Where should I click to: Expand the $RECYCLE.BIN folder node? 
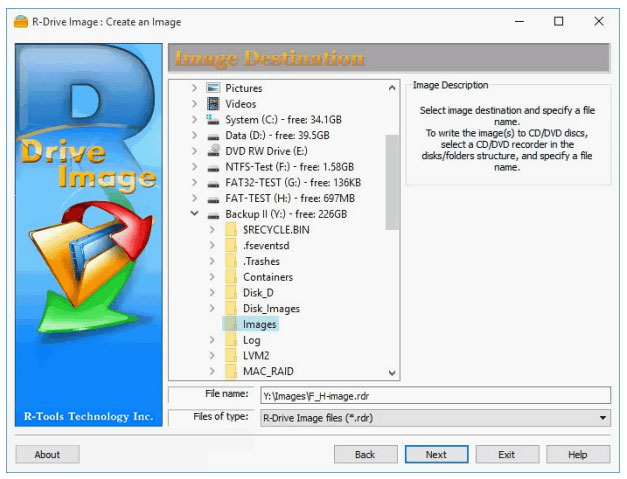[x=212, y=230]
